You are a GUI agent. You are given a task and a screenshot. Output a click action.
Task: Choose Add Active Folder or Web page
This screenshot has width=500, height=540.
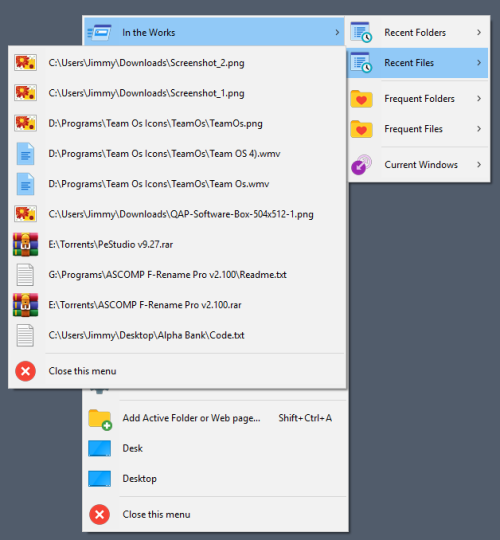215,418
